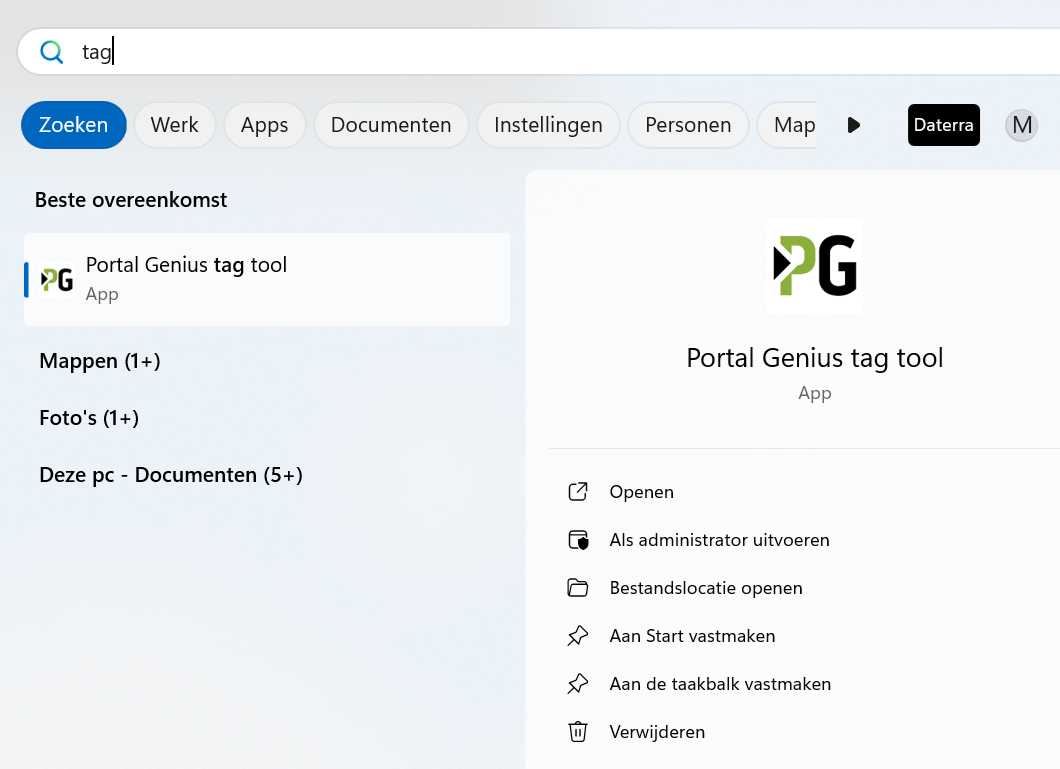This screenshot has height=769, width=1060.
Task: Click the folder icon for Bestandslocatie openen
Action: coord(578,588)
